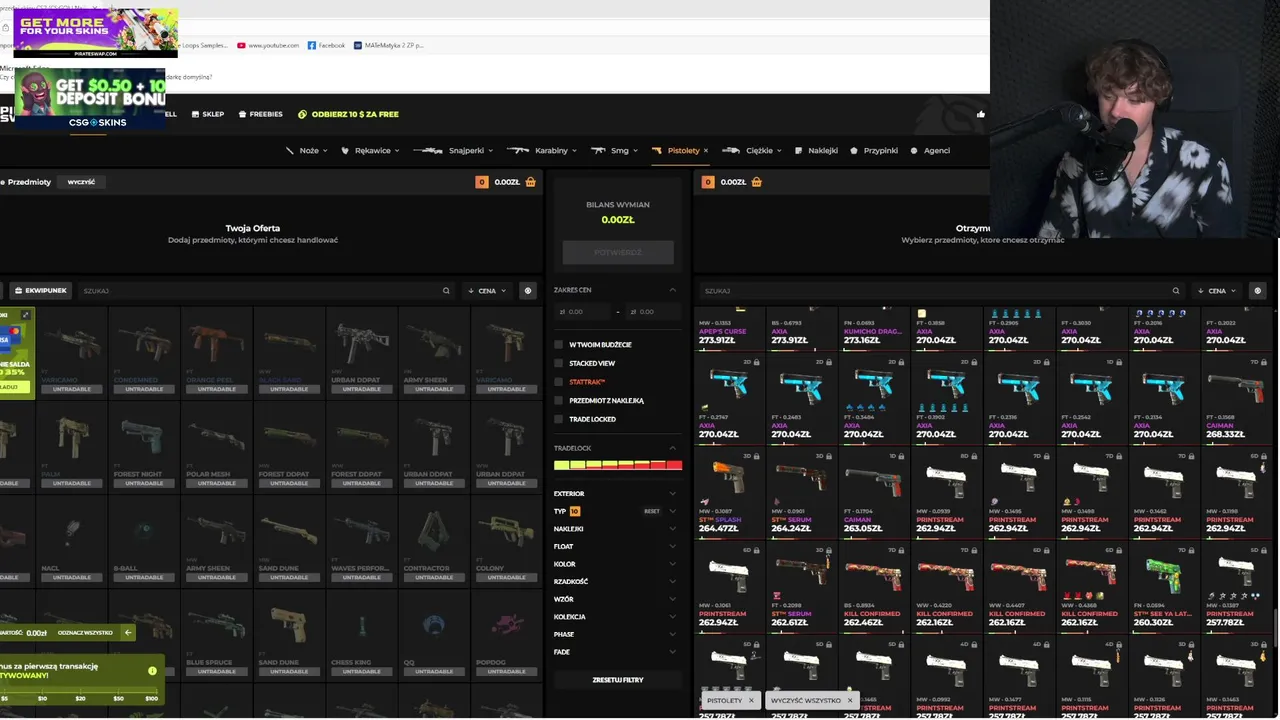Open inventory Cena sort dropdown
Viewport: 1280px width, 720px height.
487,291
